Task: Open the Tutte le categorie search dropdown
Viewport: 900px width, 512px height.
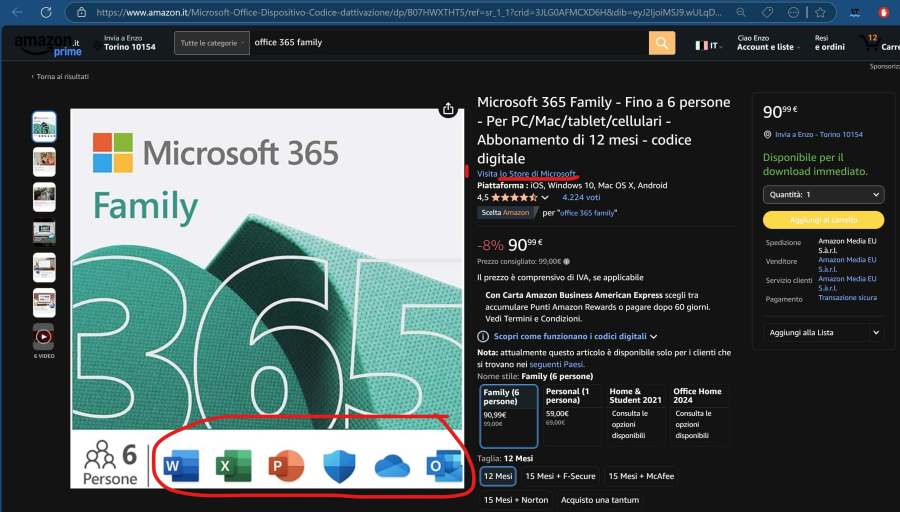Action: tap(213, 43)
